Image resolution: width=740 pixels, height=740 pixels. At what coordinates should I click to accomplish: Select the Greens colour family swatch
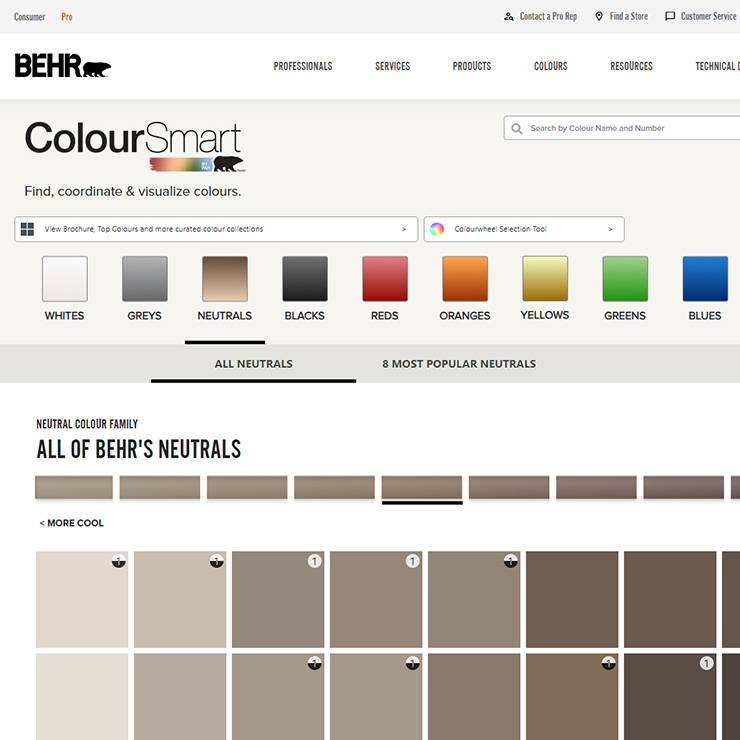point(625,278)
